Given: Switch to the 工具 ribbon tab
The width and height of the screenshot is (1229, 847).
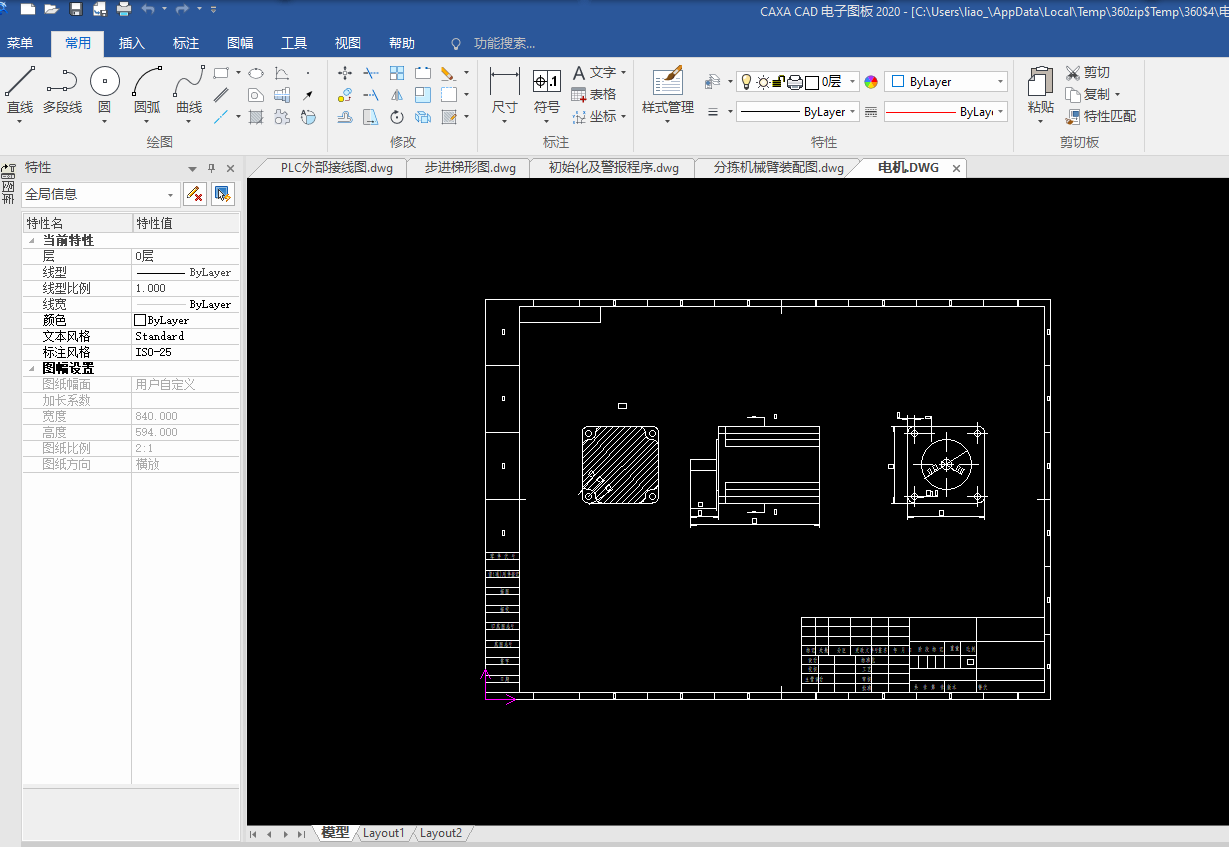Looking at the screenshot, I should [x=294, y=43].
